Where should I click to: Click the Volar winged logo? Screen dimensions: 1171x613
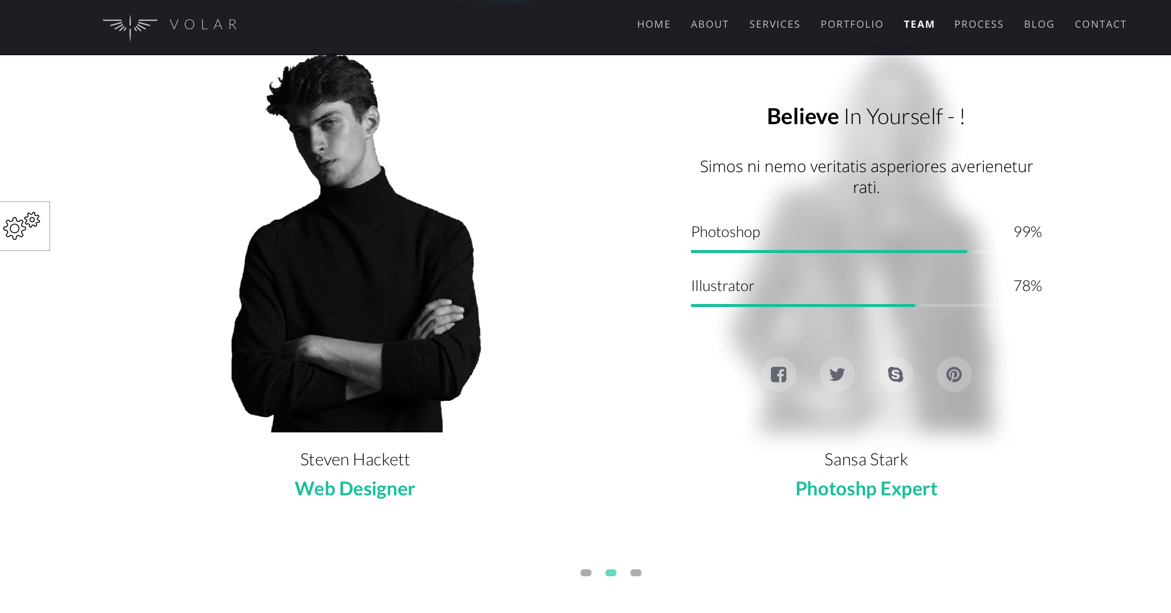click(x=170, y=25)
